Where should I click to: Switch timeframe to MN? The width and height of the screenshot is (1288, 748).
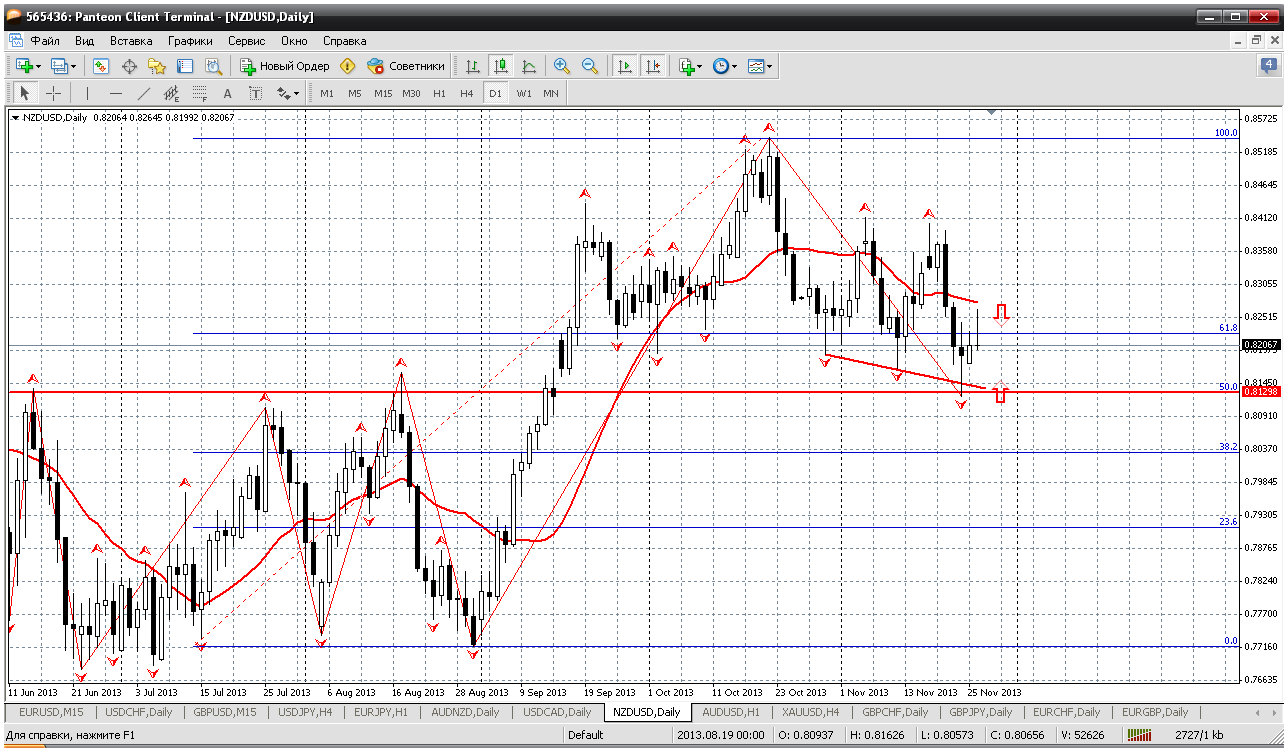pos(551,93)
